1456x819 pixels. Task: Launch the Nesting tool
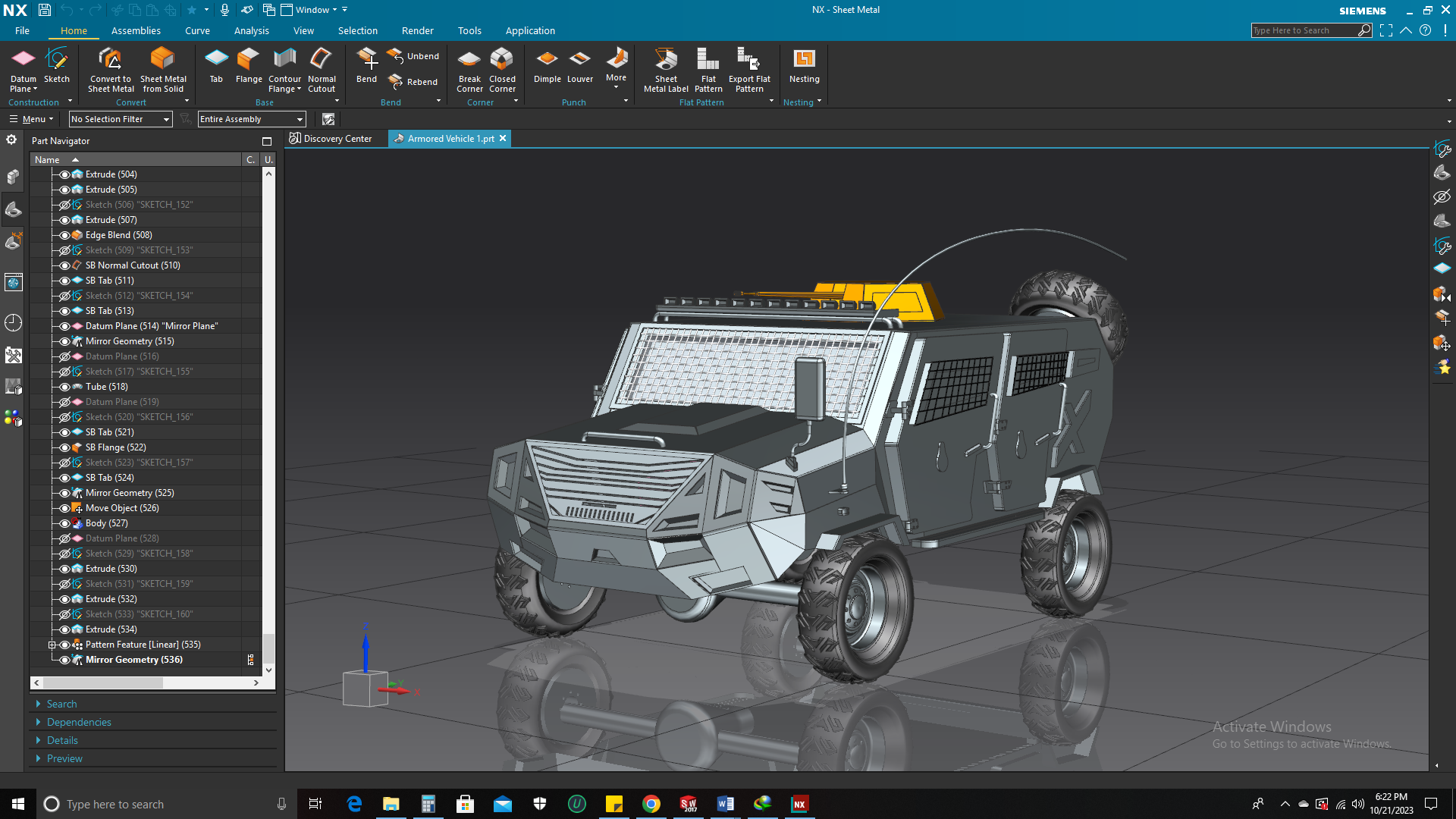click(804, 65)
